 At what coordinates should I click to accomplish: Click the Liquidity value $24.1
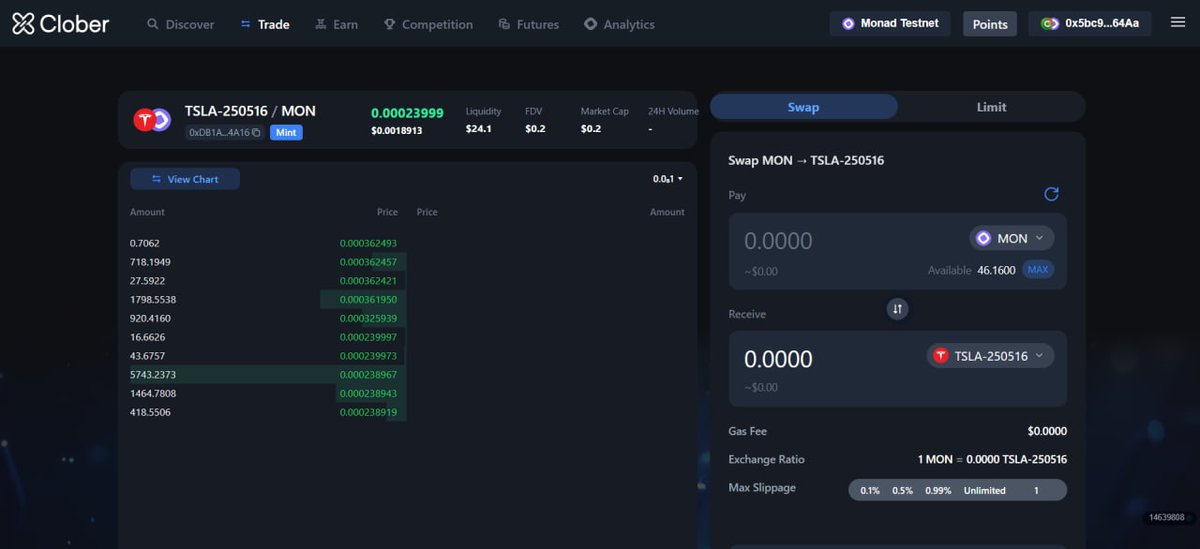point(478,129)
